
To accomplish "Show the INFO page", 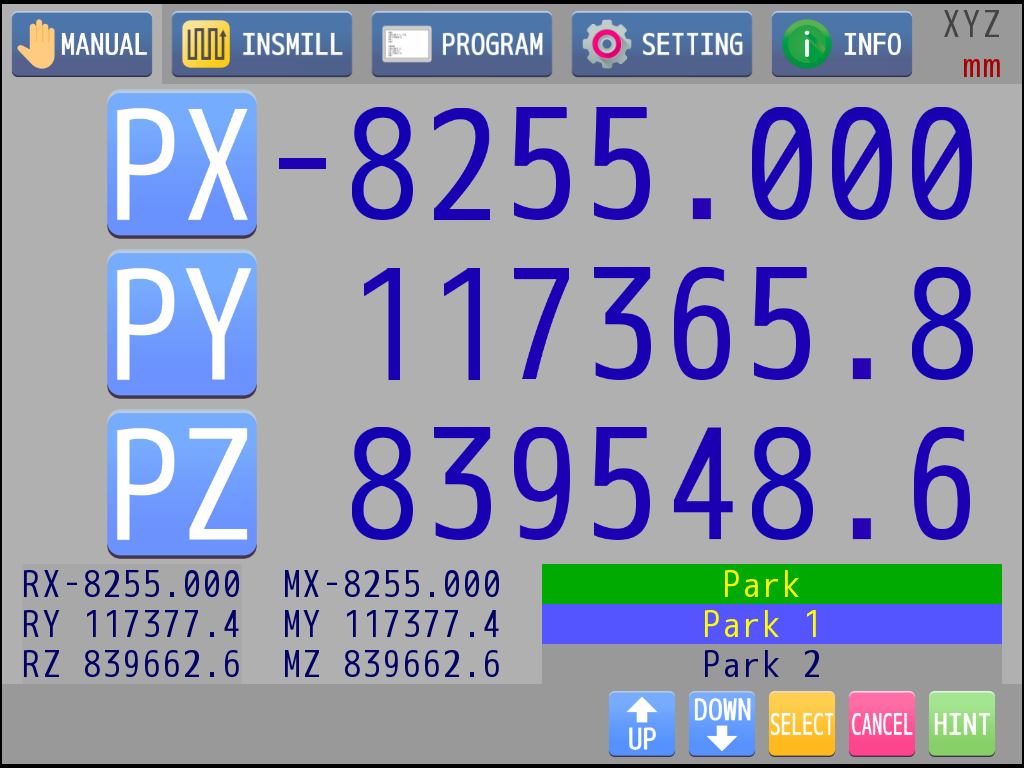I will (x=842, y=44).
